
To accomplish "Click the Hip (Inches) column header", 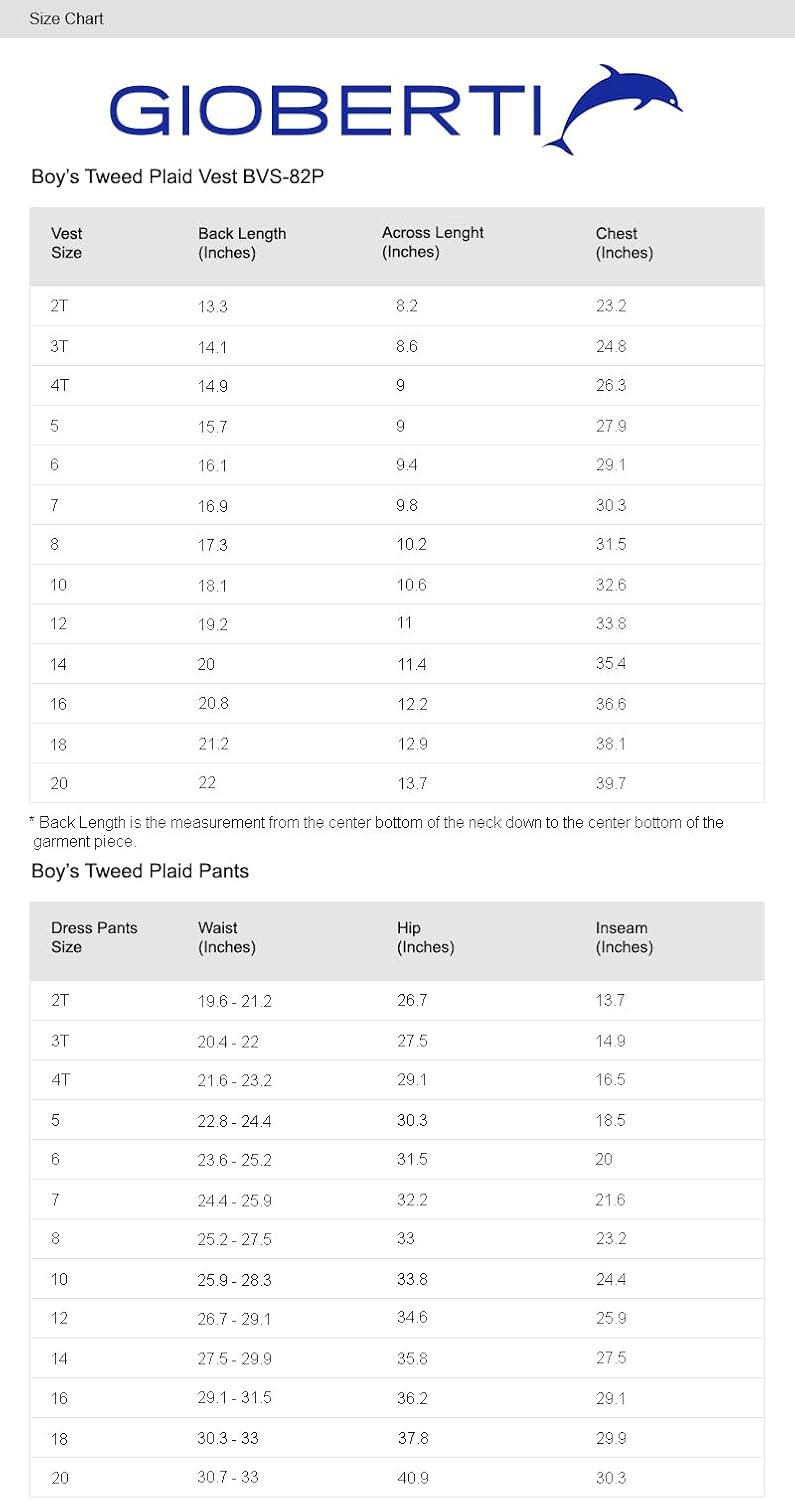I will (x=425, y=937).
